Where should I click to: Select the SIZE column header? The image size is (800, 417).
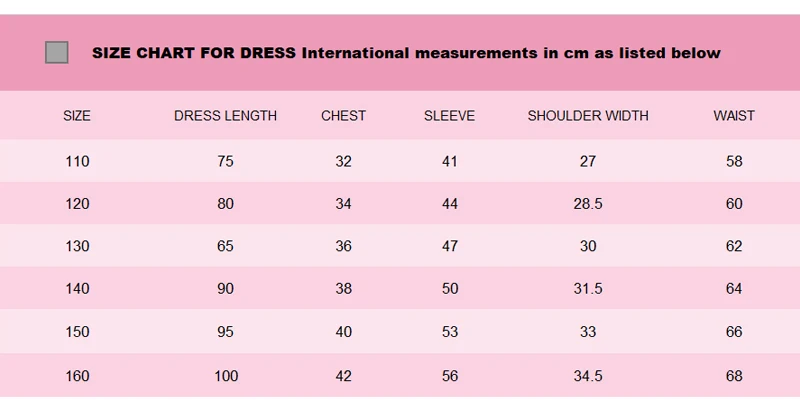click(x=77, y=116)
